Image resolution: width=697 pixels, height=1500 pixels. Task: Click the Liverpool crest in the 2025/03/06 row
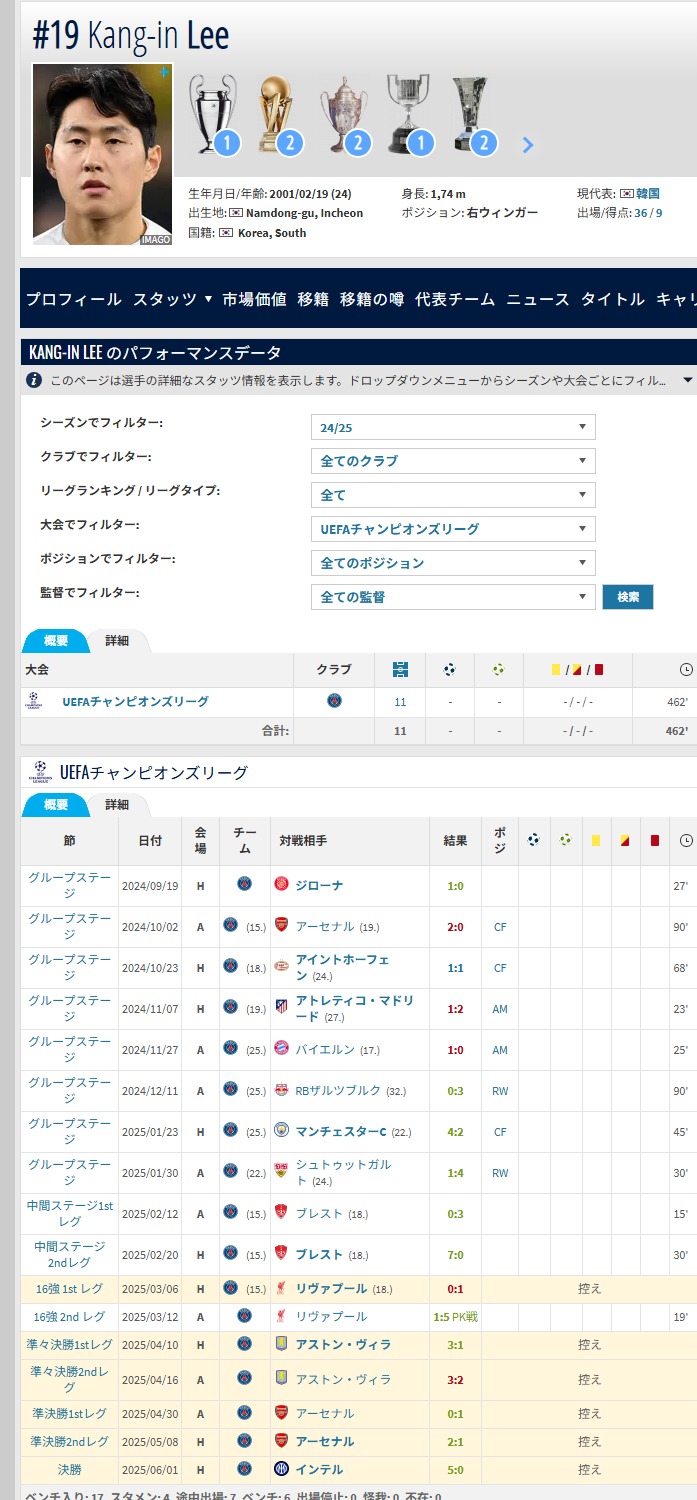[282, 1288]
